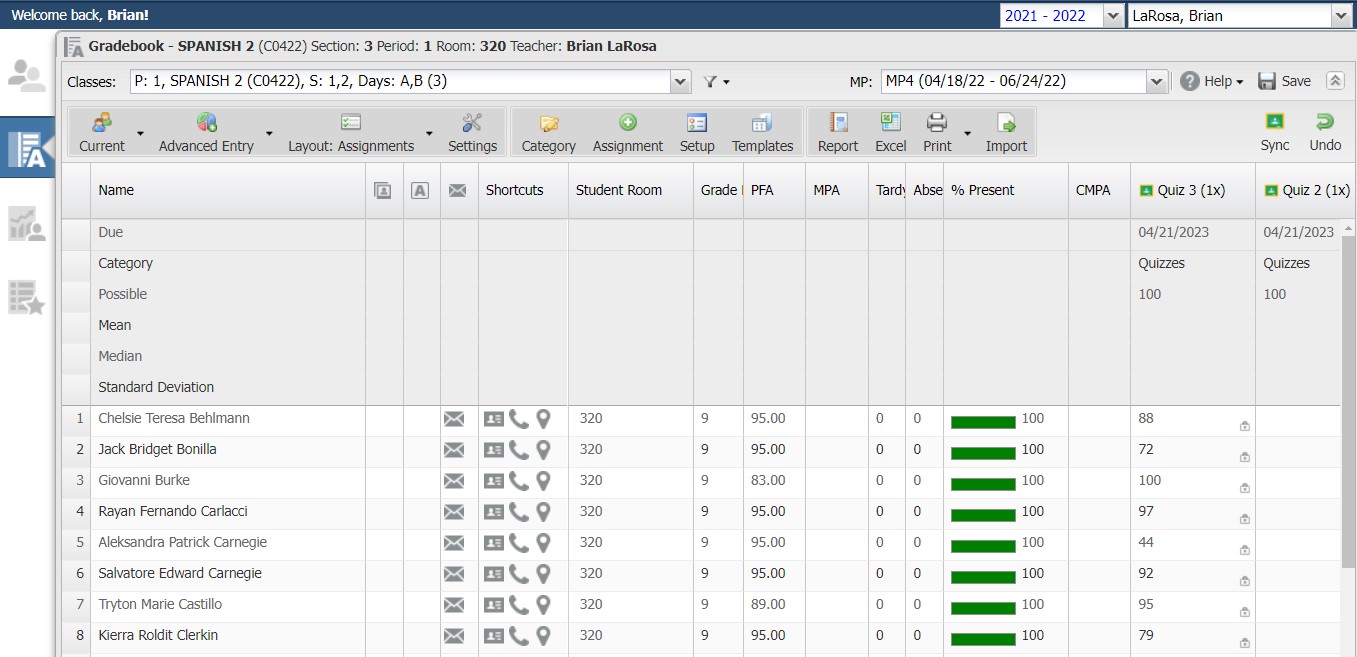This screenshot has height=657, width=1357.
Task: Collapse the gradebook header panel
Action: [1335, 81]
